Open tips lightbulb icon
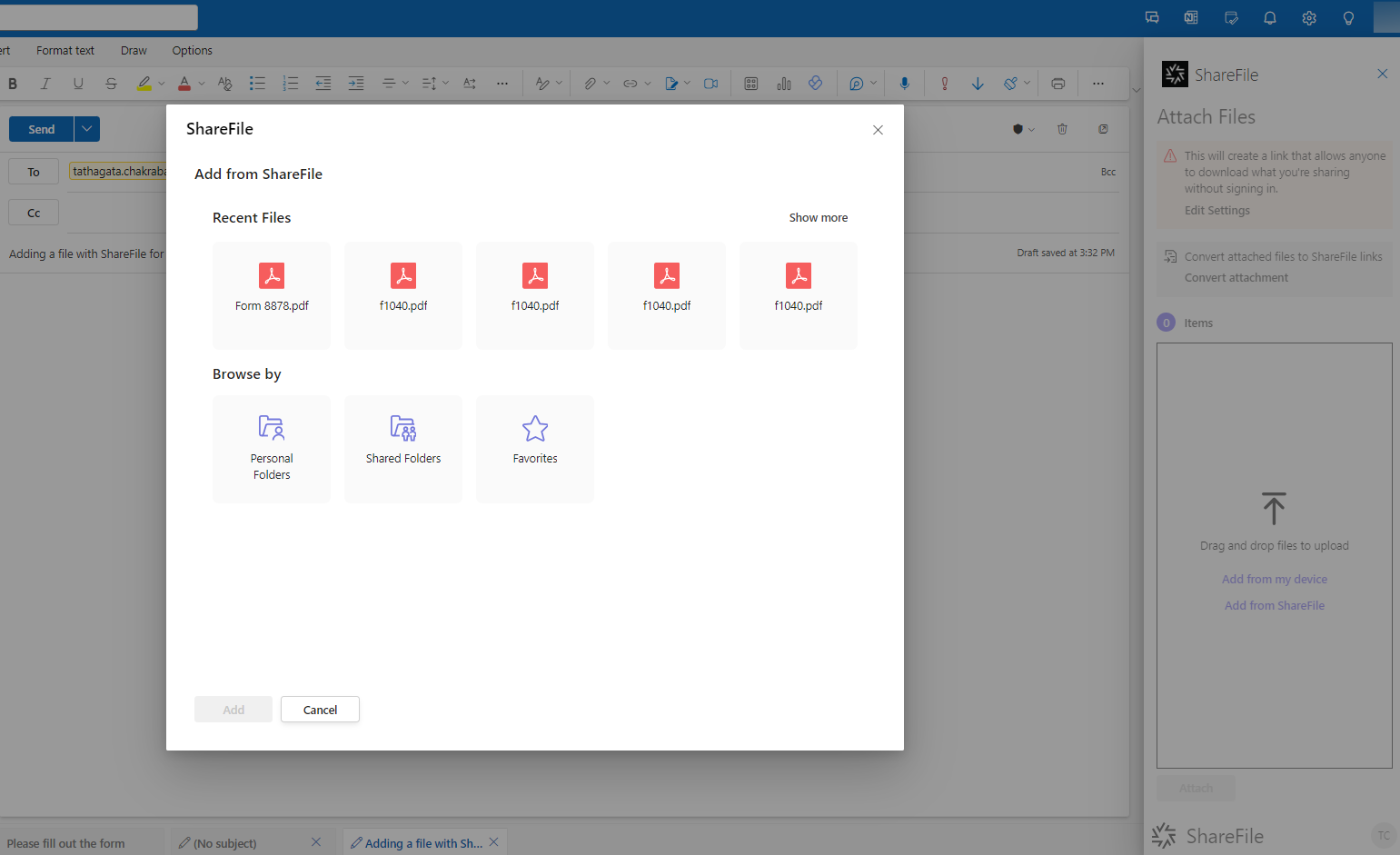 1348,17
